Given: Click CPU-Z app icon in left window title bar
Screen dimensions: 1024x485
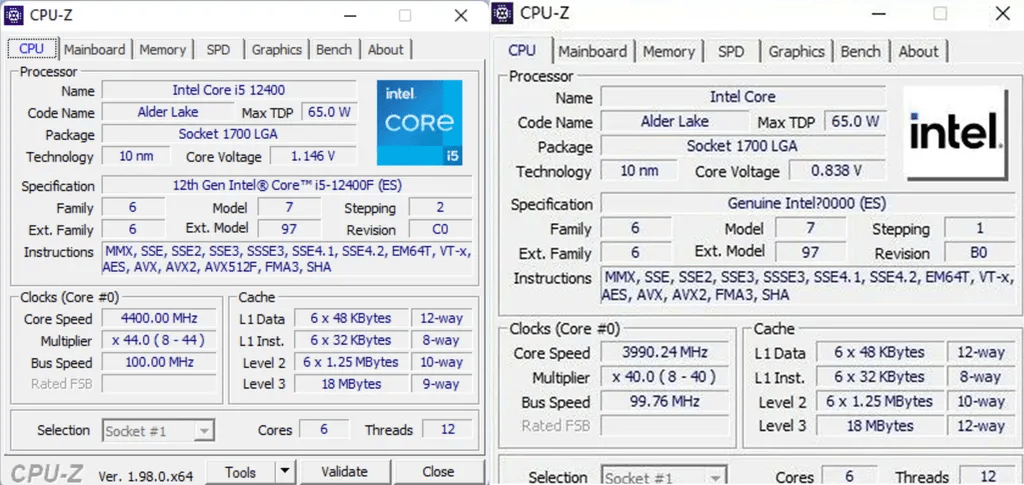Looking at the screenshot, I should [15, 15].
